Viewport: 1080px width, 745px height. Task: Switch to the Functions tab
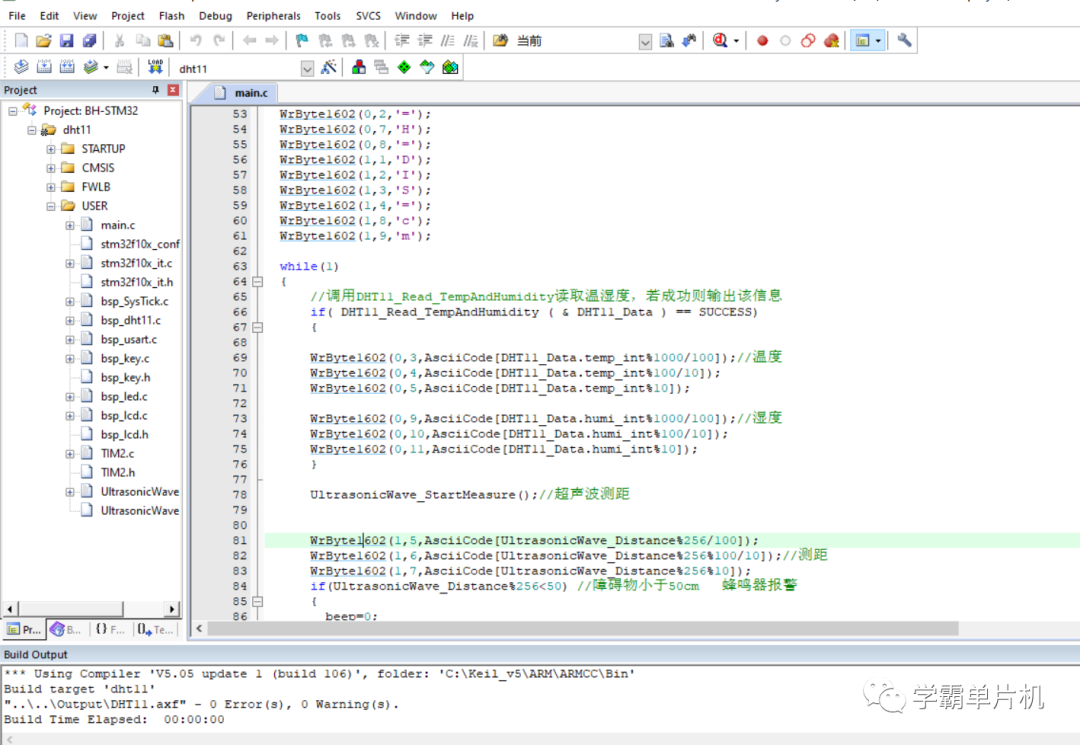tap(110, 629)
